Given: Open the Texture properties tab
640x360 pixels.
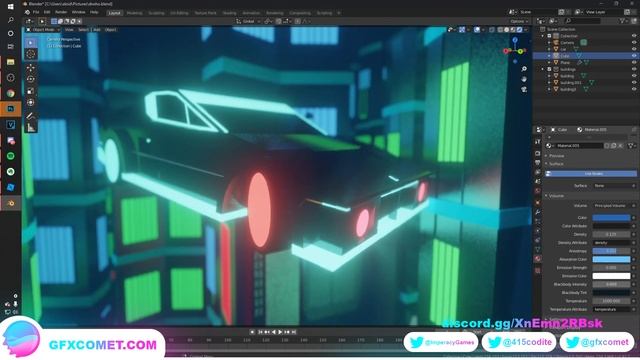Looking at the screenshot, I should point(538,270).
